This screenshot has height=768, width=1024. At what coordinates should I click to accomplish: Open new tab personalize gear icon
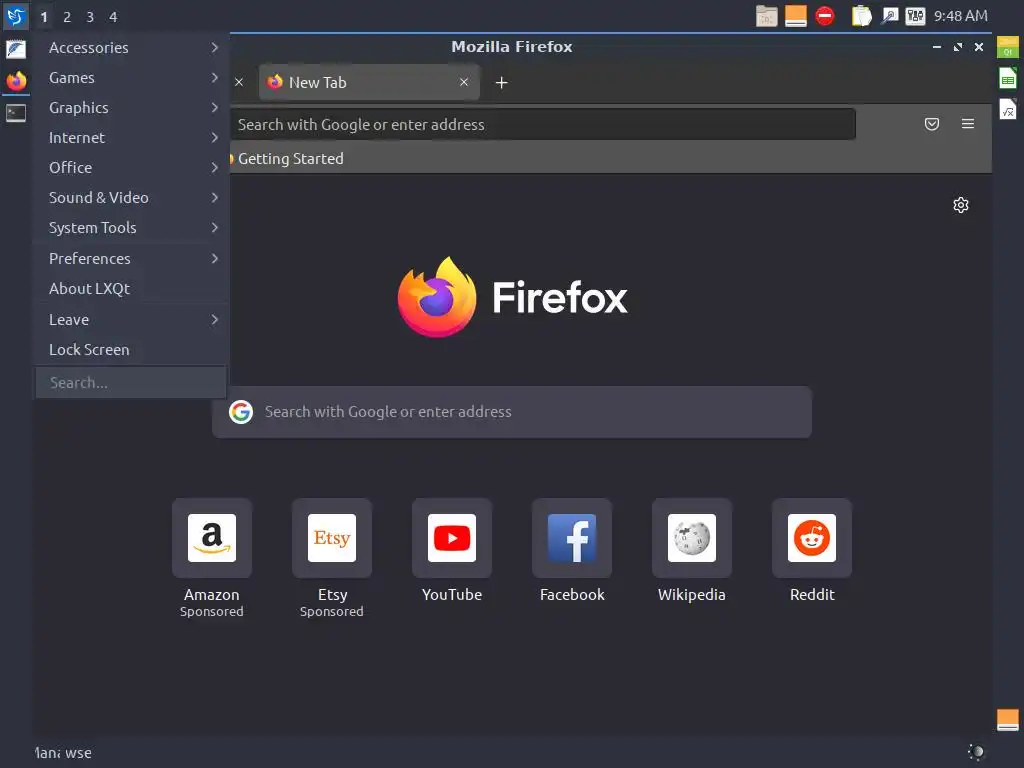961,205
